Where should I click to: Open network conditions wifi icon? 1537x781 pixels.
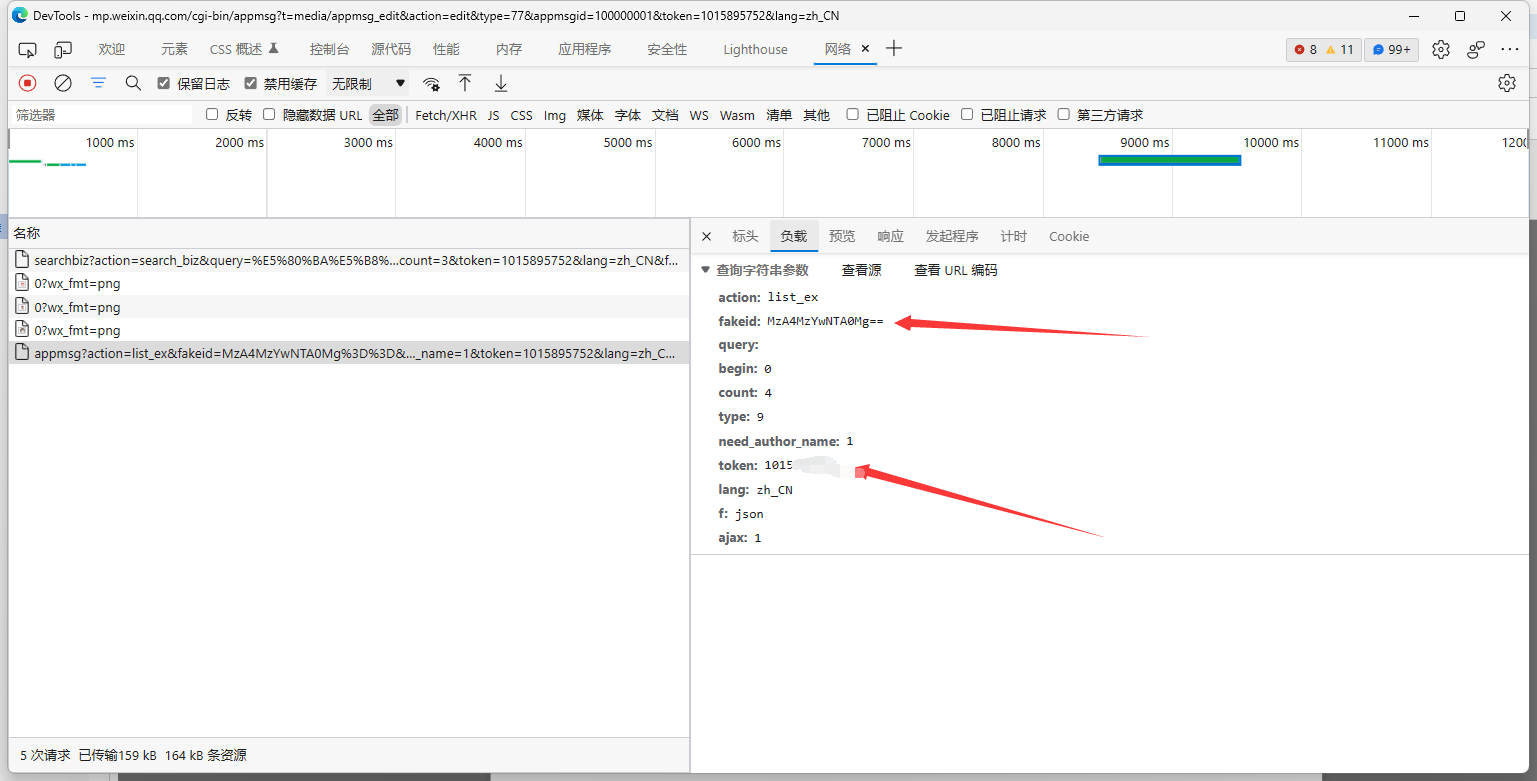[x=431, y=84]
